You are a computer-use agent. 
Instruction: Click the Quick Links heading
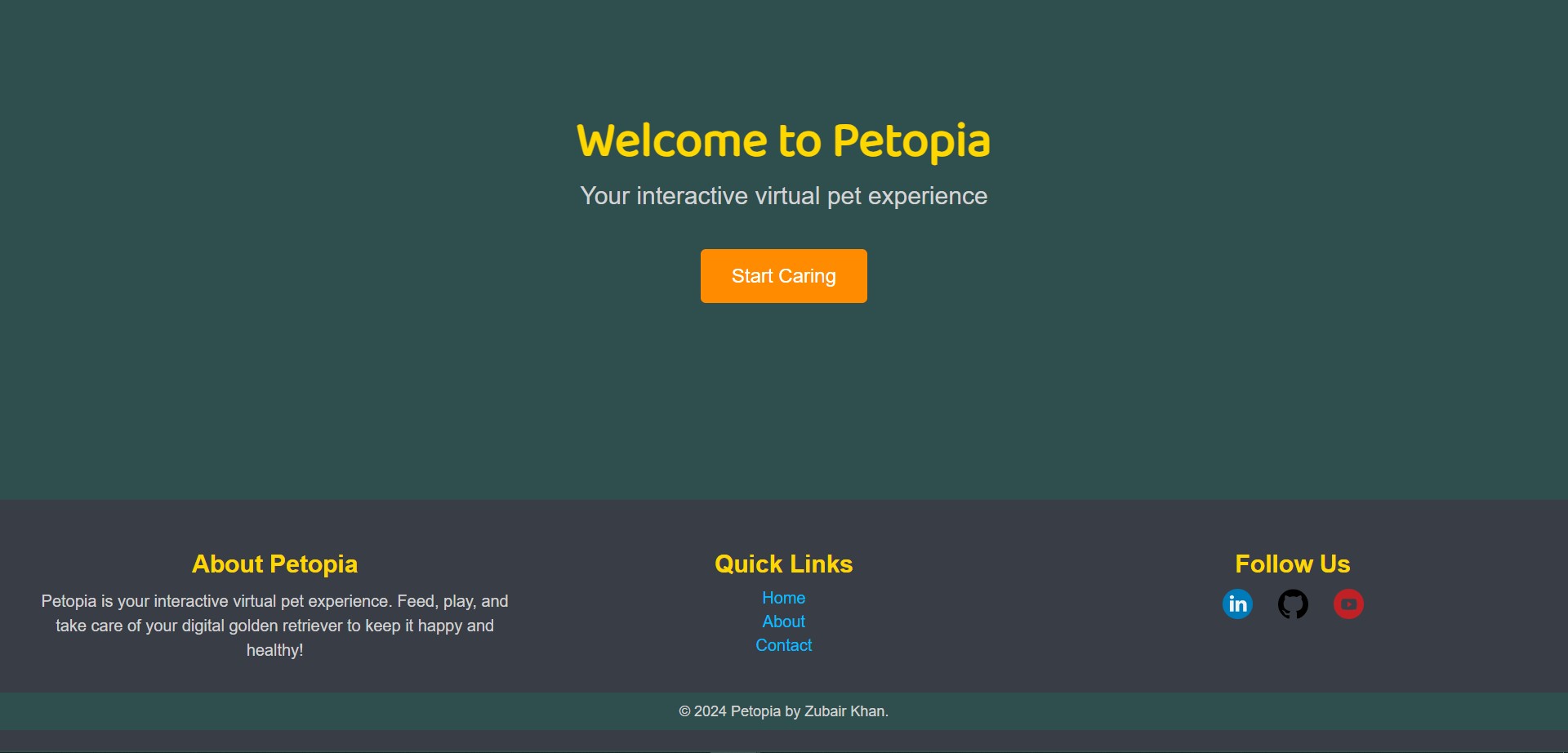click(783, 564)
